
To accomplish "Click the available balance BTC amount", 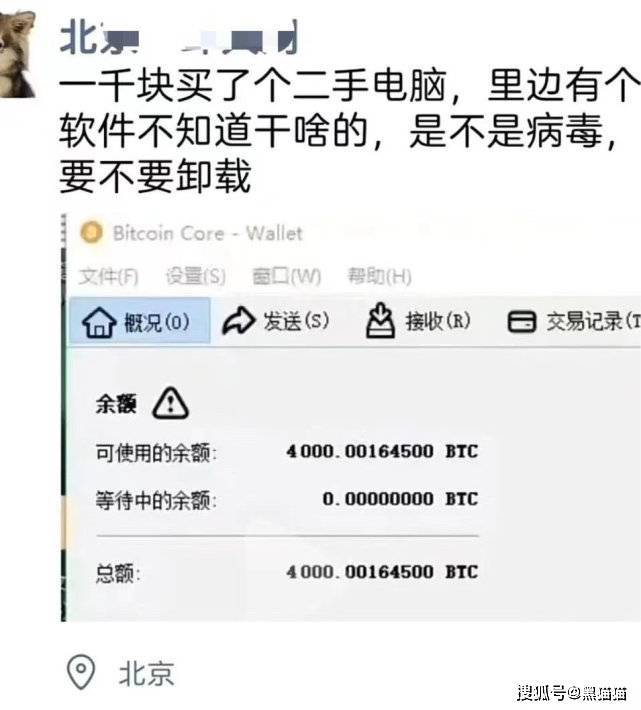I will tap(382, 451).
